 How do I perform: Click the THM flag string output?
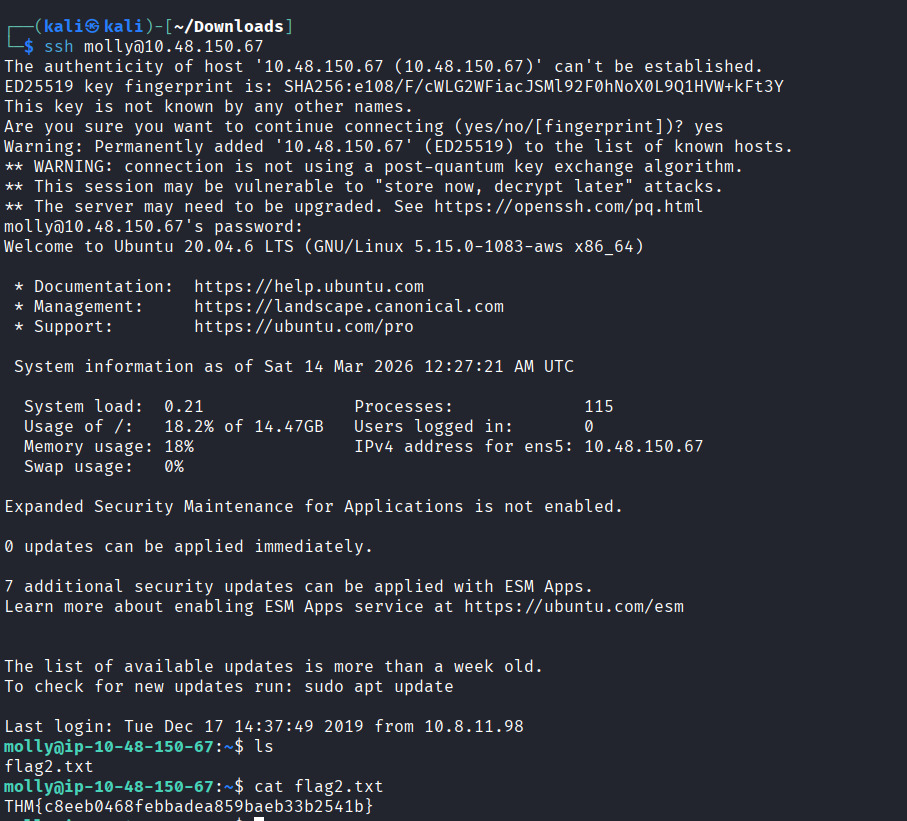point(189,806)
